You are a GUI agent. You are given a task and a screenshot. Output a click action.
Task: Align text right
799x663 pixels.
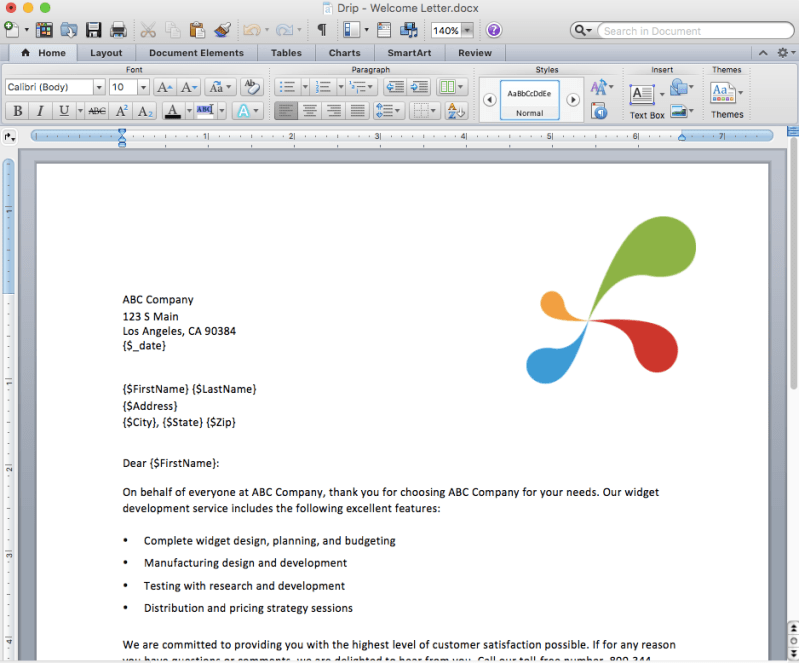pos(334,111)
